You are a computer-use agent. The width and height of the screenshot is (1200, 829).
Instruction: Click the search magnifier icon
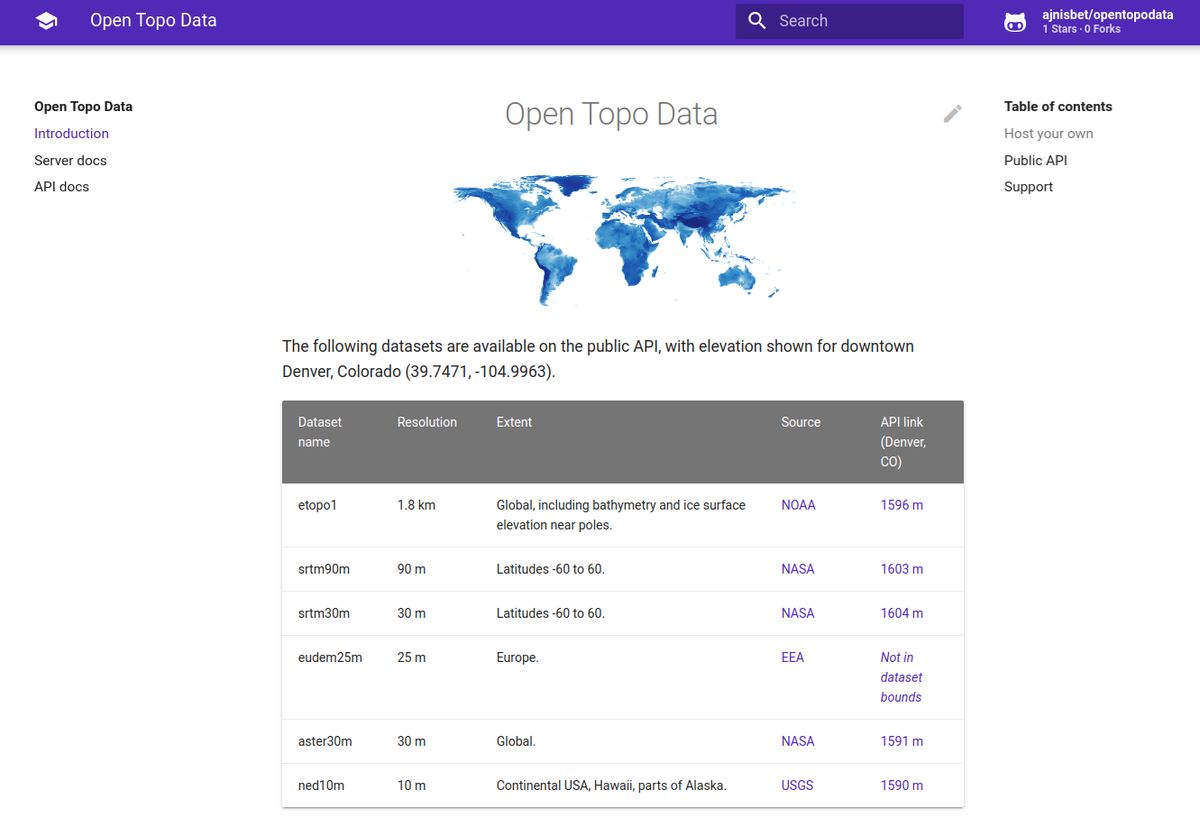click(x=756, y=20)
